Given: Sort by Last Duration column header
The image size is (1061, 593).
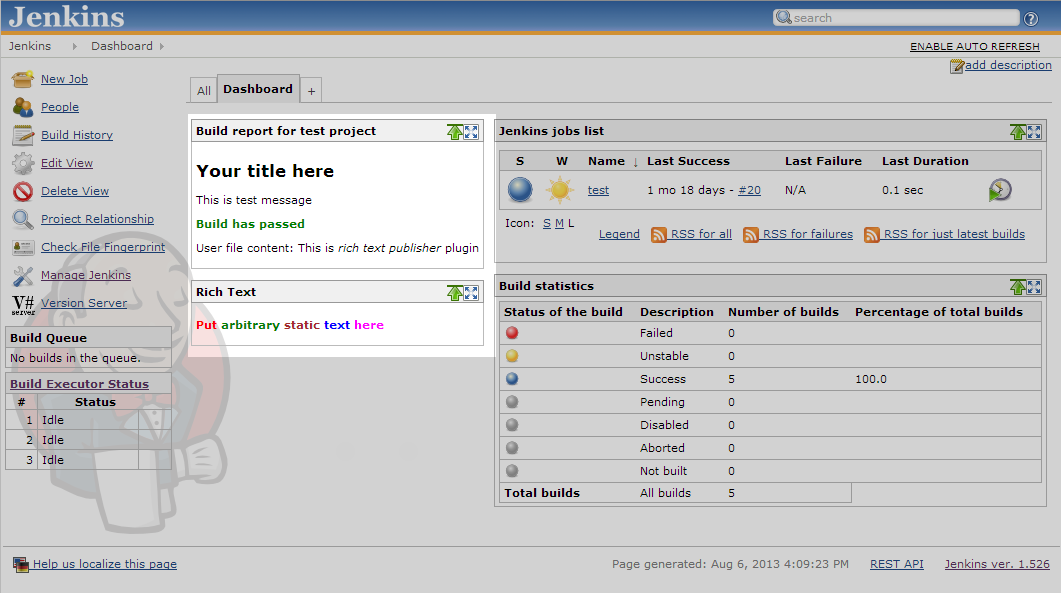Looking at the screenshot, I should [925, 161].
